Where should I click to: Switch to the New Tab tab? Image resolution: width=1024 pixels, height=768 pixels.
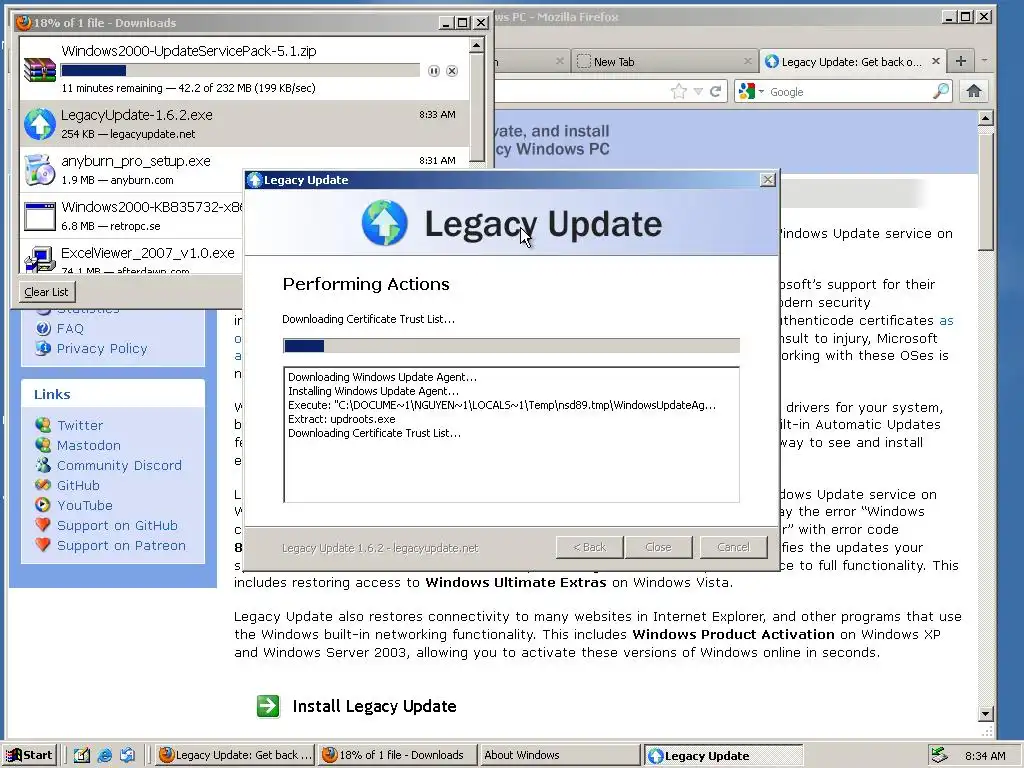point(664,61)
